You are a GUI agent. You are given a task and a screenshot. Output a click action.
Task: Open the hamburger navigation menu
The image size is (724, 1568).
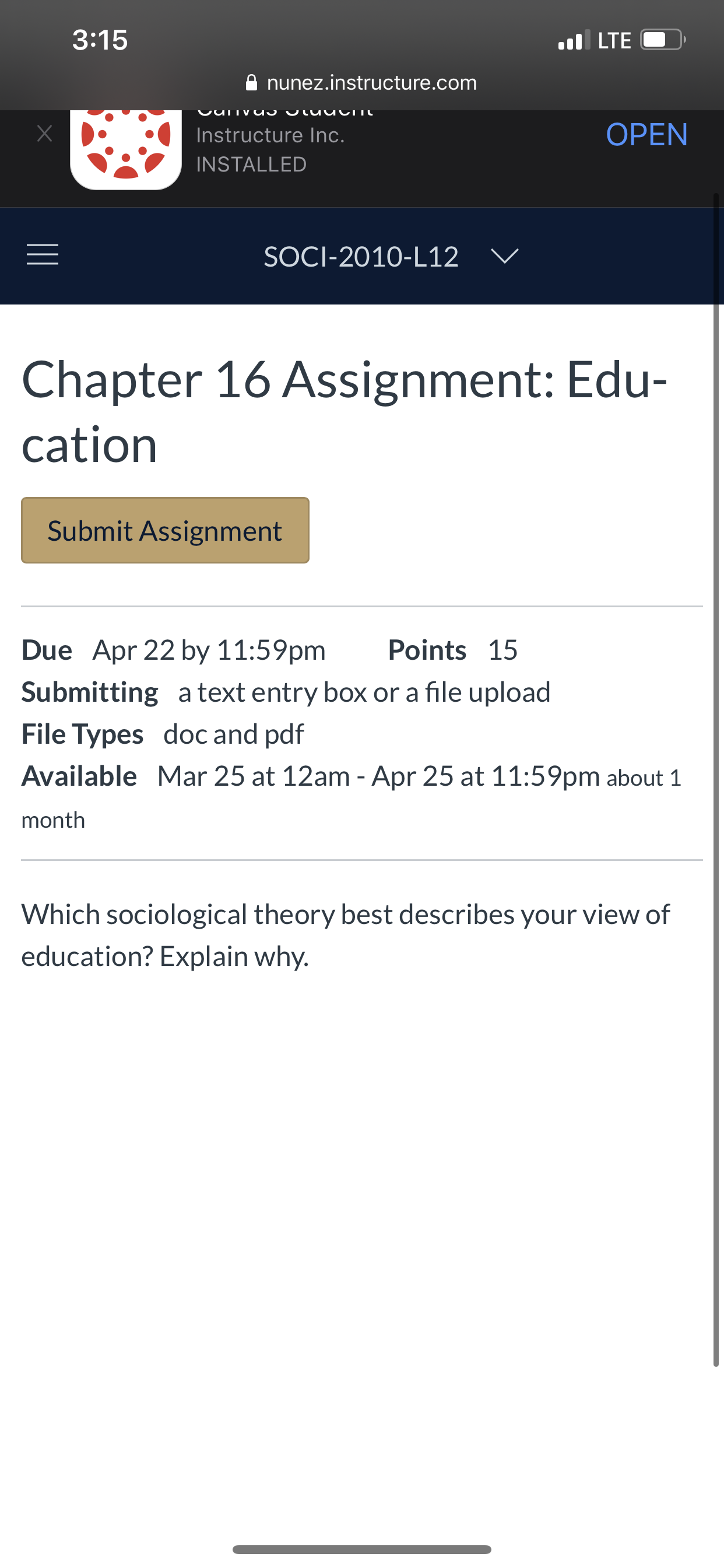[43, 254]
